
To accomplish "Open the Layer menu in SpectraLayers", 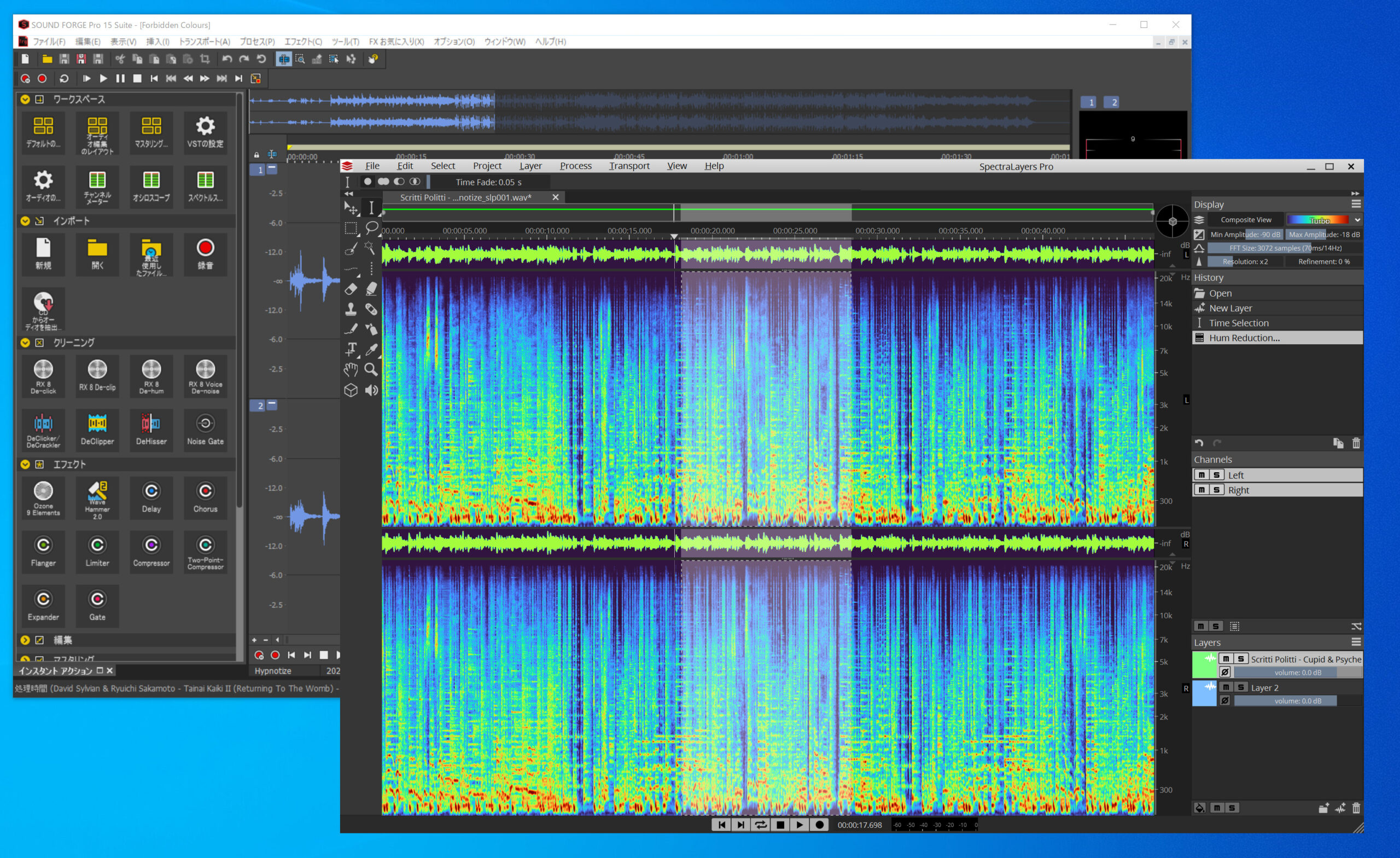I will coord(530,165).
